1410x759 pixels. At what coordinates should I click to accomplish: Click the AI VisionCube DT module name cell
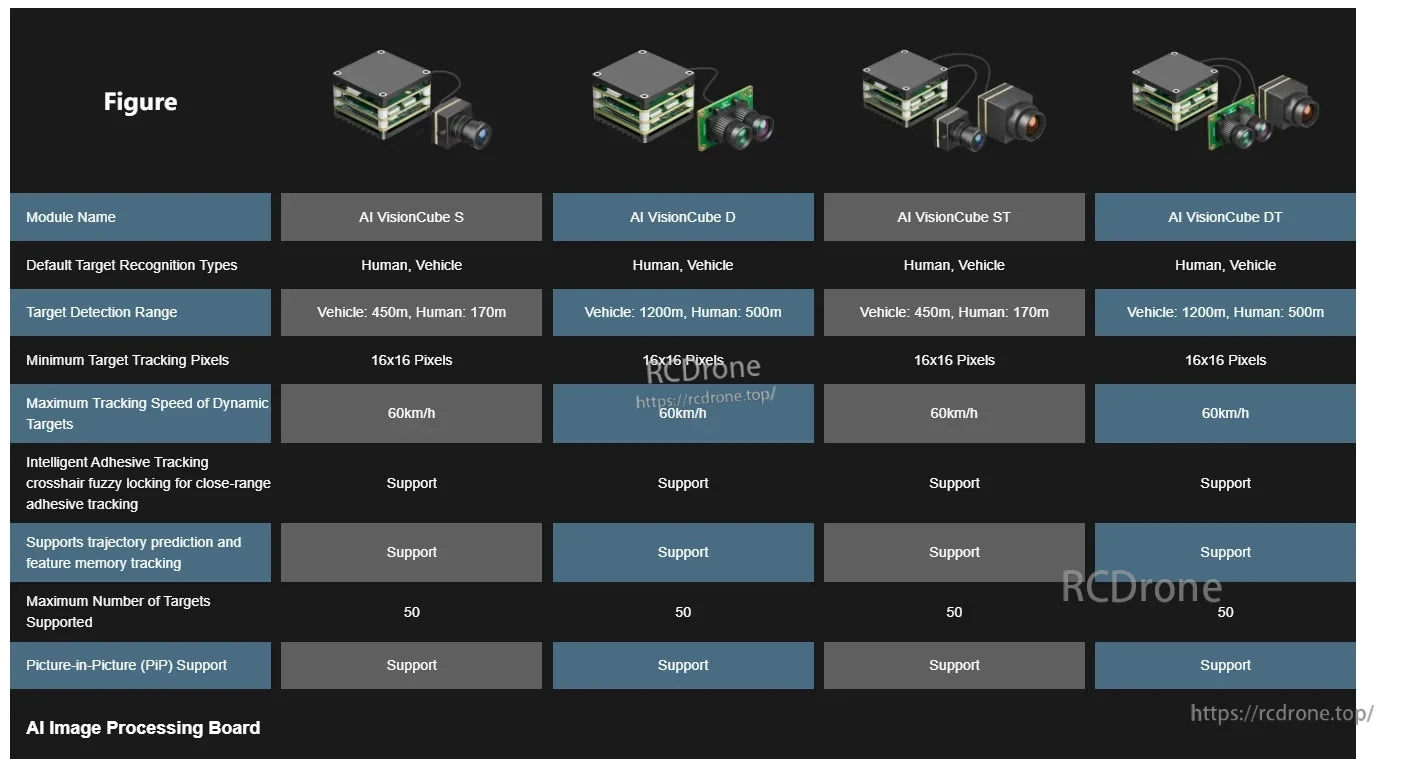point(1225,217)
